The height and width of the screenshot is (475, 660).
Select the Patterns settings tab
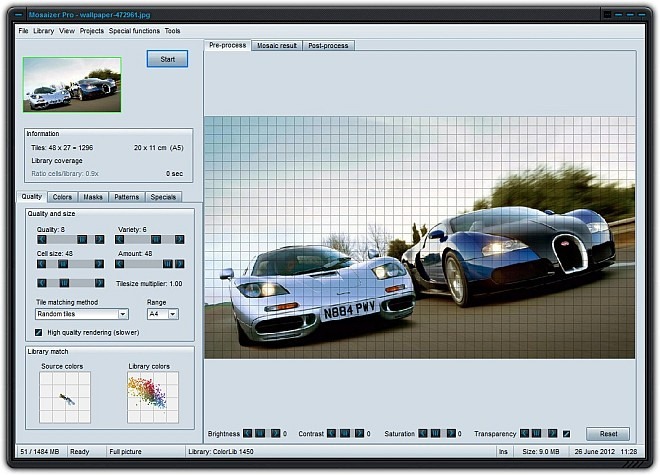[x=127, y=197]
